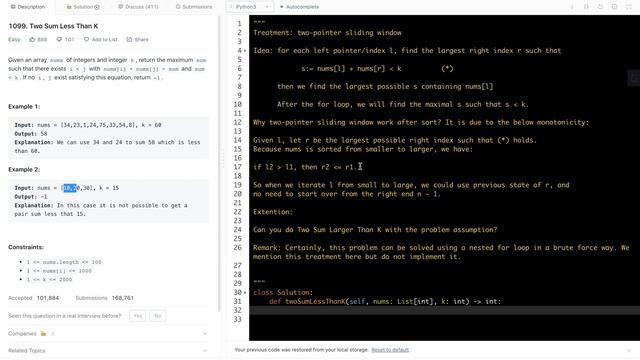Dismiss the restored-code notification

coord(629,350)
